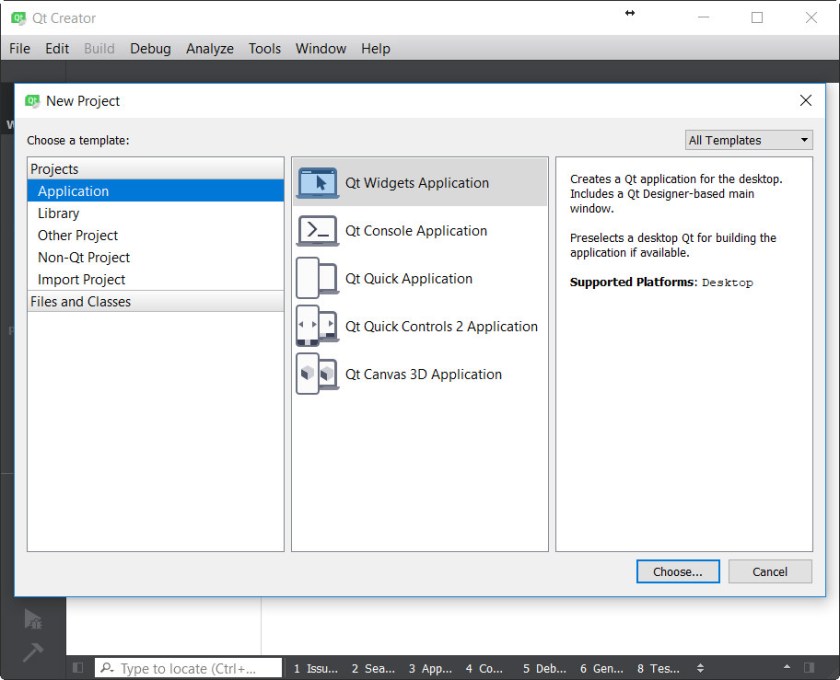
Task: Open the All Templates dropdown
Action: click(x=749, y=140)
